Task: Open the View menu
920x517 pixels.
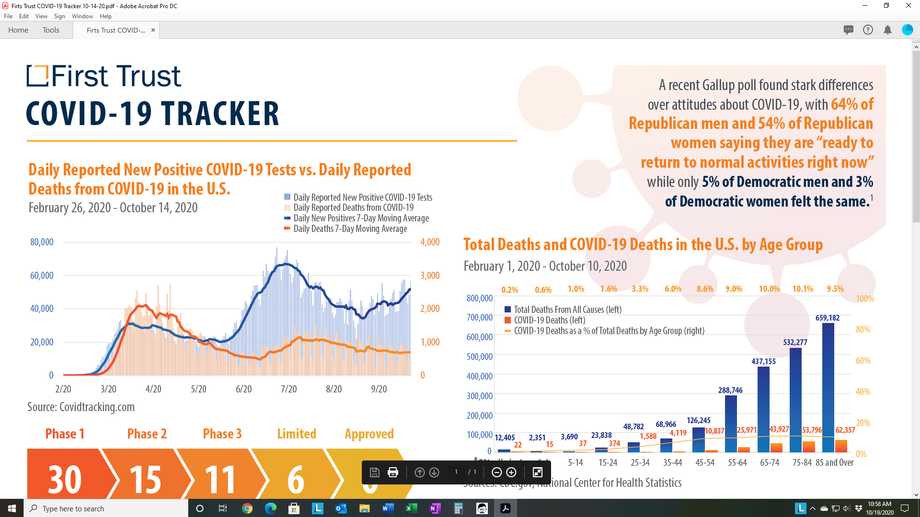Action: (41, 16)
